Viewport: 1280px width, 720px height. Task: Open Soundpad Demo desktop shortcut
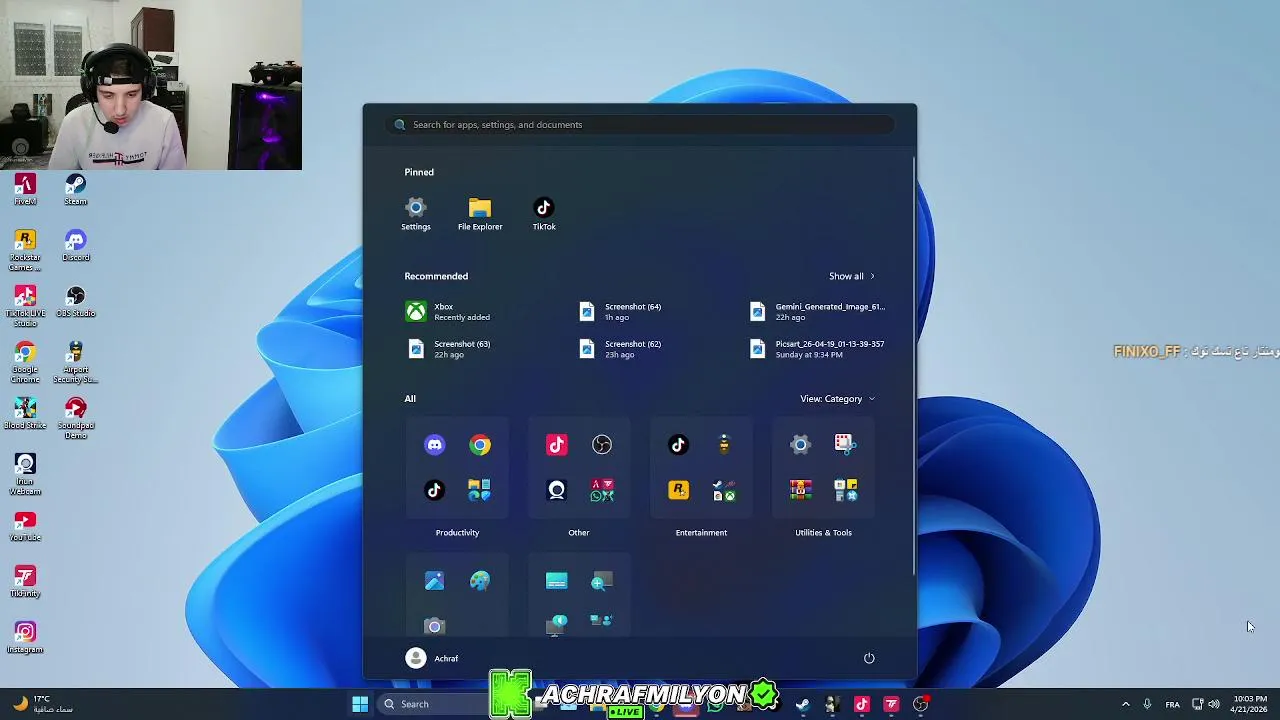tap(76, 418)
